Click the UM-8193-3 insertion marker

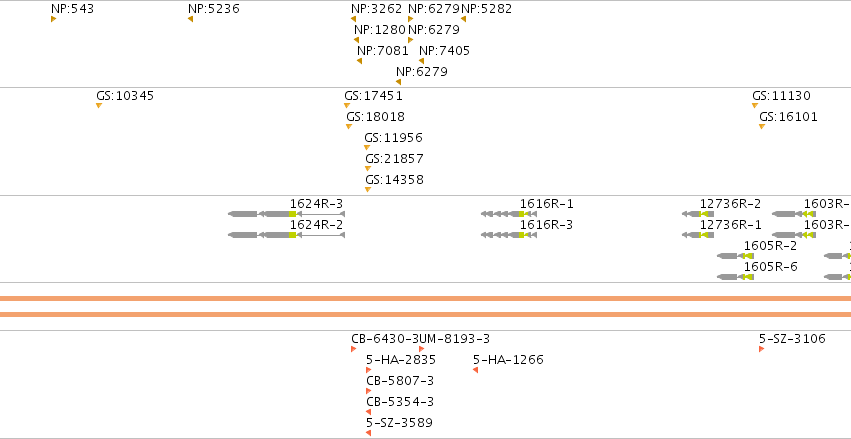[x=422, y=349]
